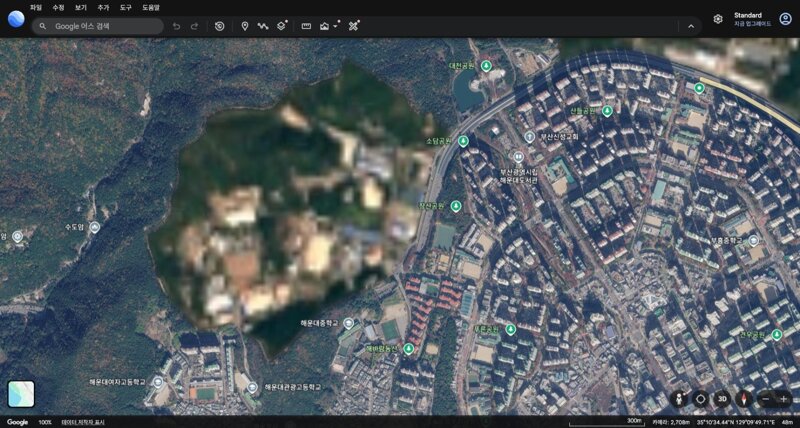Undo the last action
Image resolution: width=800 pixels, height=428 pixels.
[x=177, y=27]
